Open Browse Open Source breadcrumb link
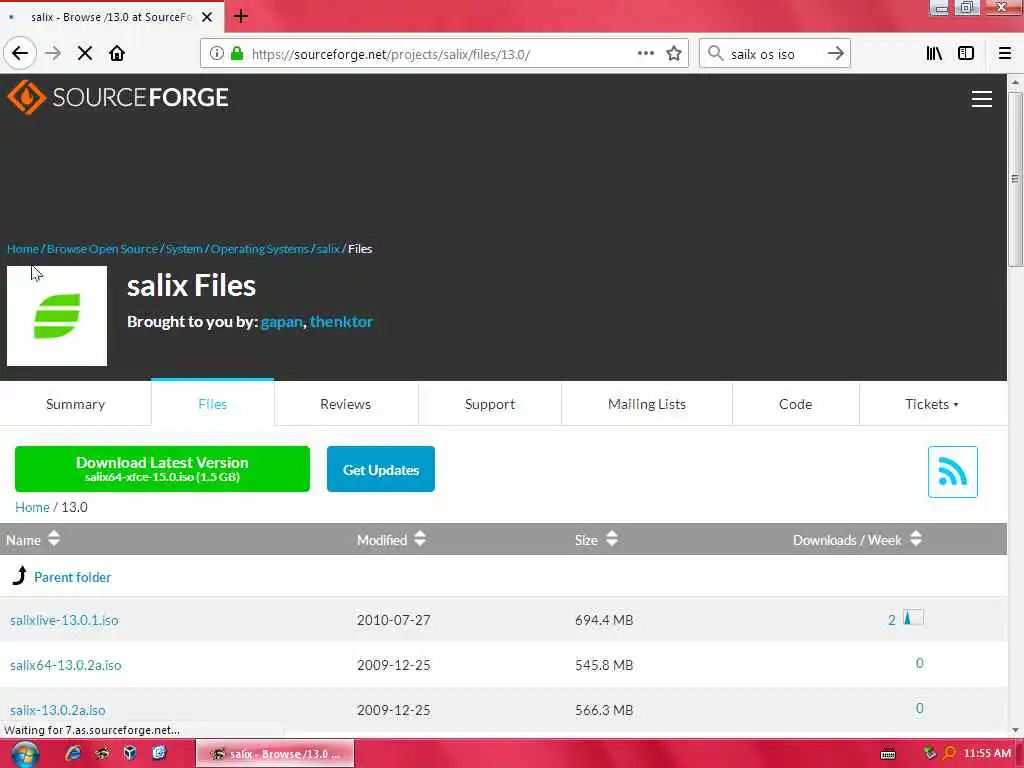This screenshot has height=768, width=1024. [103, 249]
